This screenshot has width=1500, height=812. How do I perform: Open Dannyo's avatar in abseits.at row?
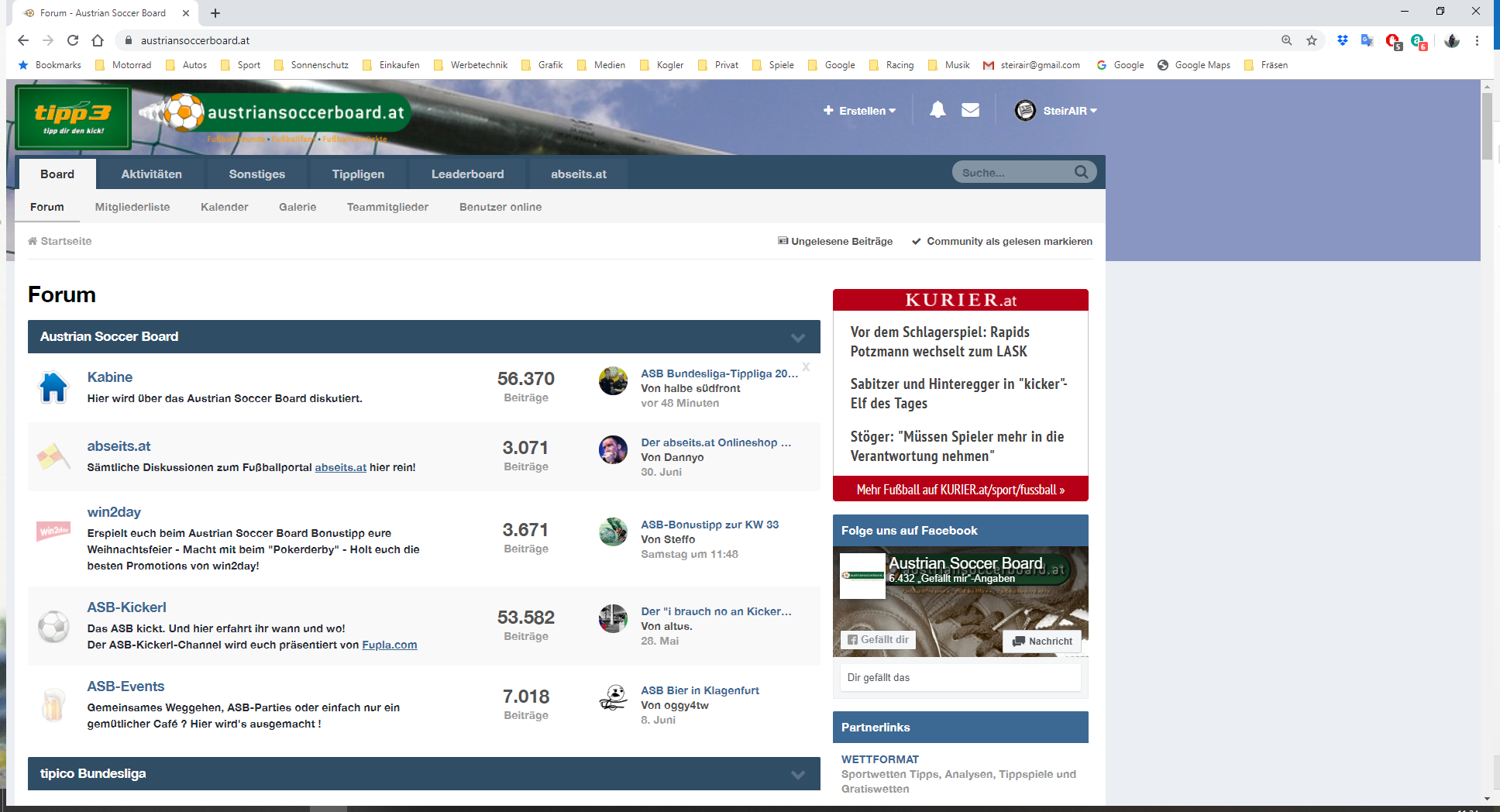(x=613, y=449)
